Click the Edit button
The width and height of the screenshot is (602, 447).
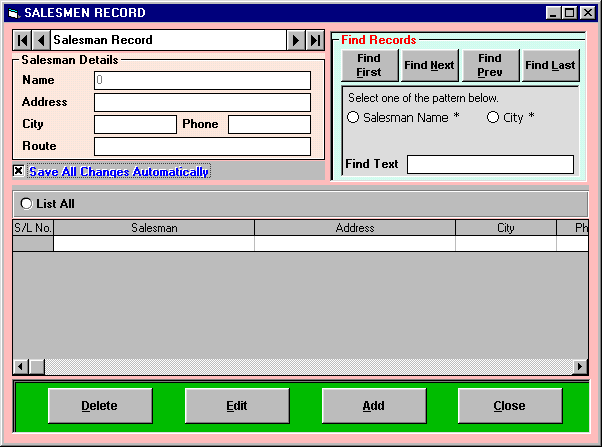(237, 406)
